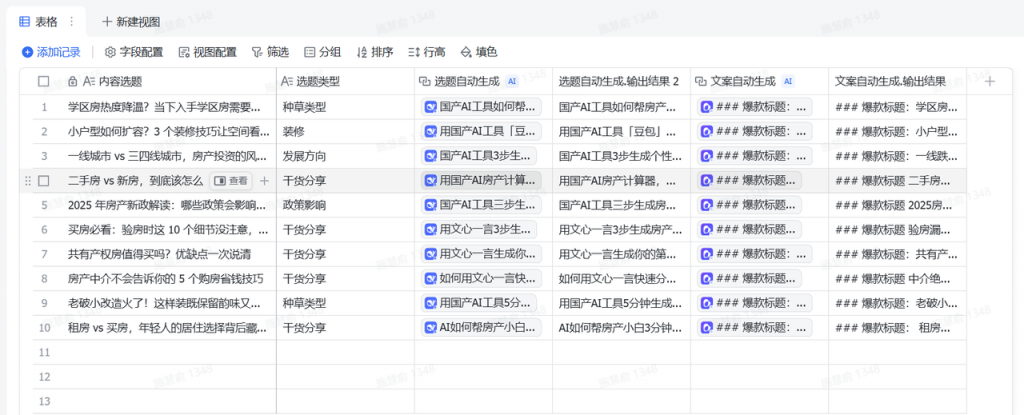This screenshot has width=1024, height=415.
Task: Open the 排序 sort option
Action: click(x=375, y=52)
